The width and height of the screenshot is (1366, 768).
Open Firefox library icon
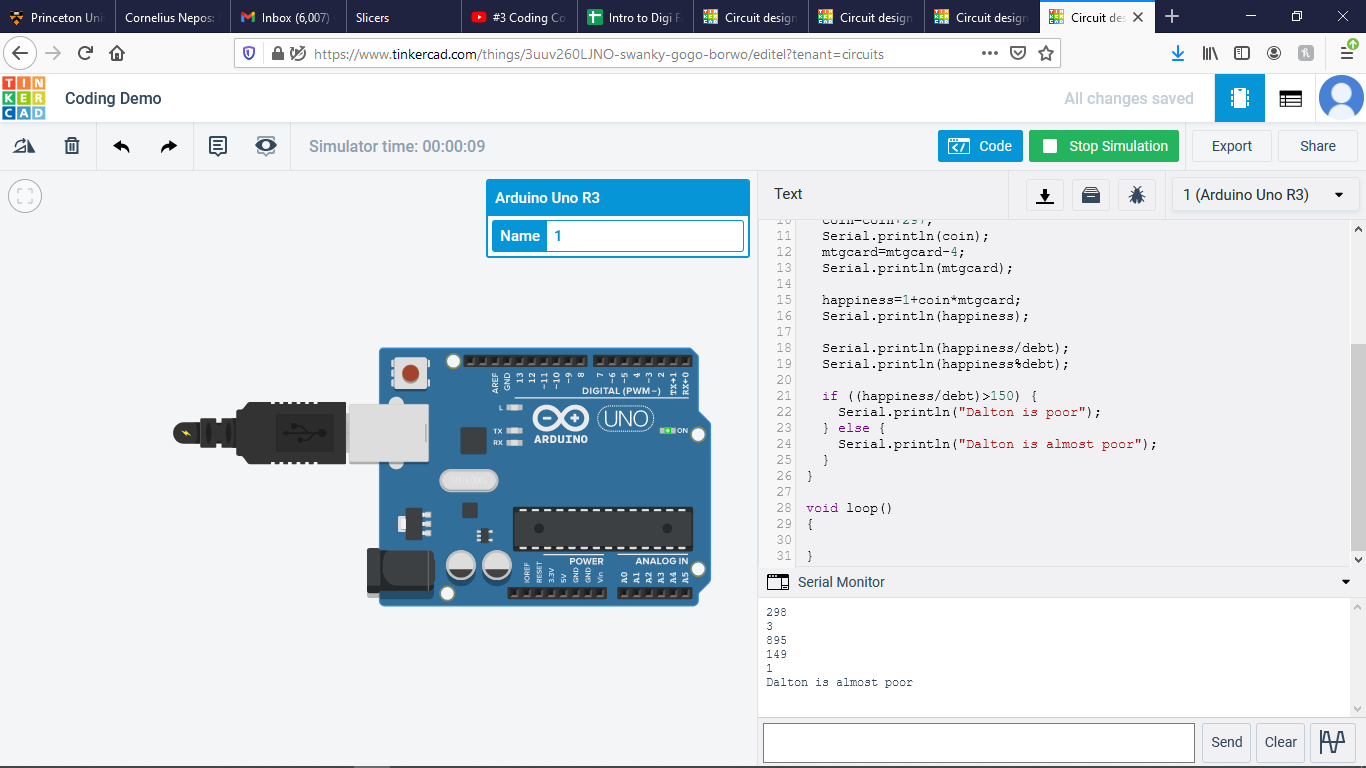[x=1210, y=54]
